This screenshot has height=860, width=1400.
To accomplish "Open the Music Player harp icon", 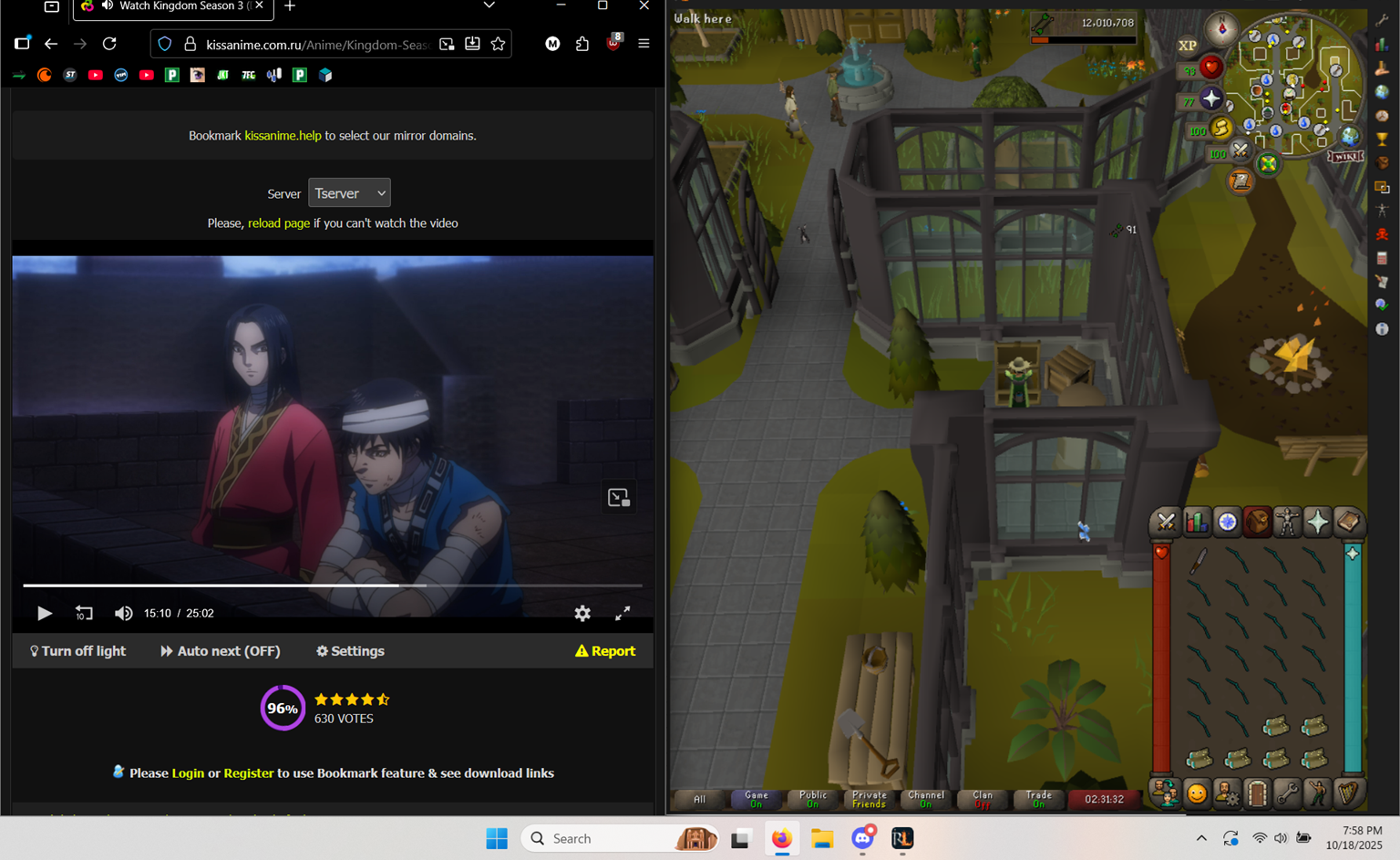I will 1349,793.
